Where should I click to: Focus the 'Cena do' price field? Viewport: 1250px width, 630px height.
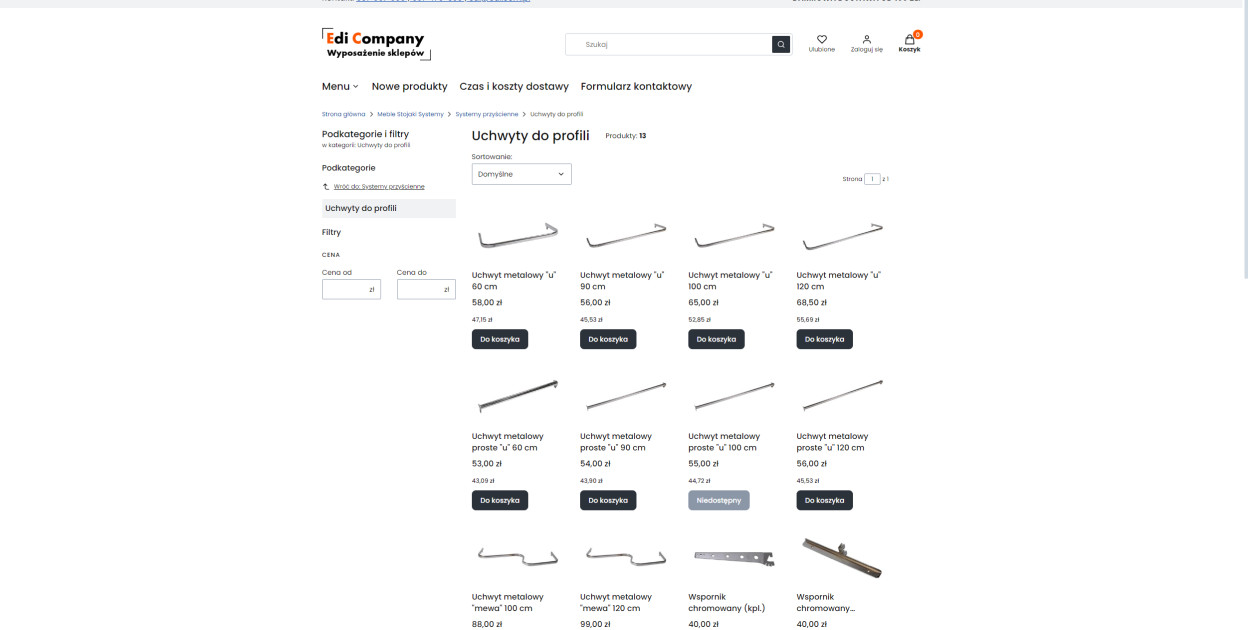pos(426,289)
